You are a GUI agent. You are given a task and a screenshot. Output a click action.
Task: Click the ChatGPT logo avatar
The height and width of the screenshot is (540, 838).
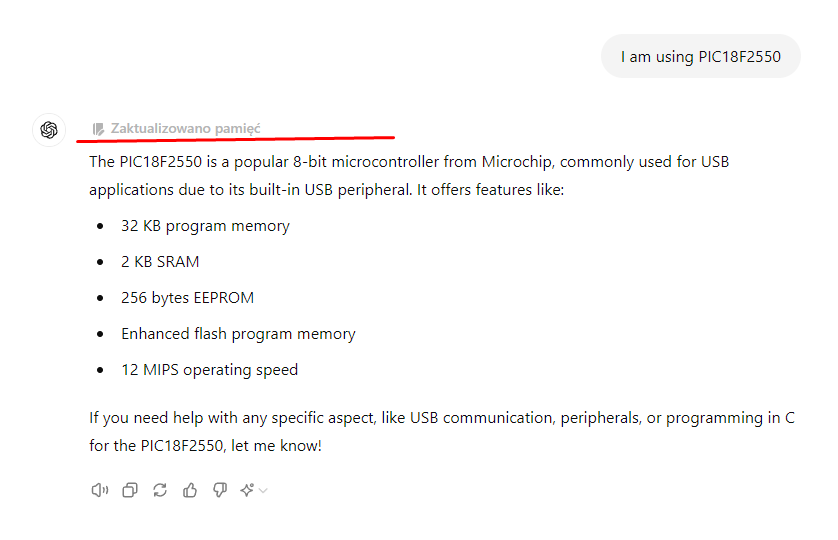click(x=49, y=130)
